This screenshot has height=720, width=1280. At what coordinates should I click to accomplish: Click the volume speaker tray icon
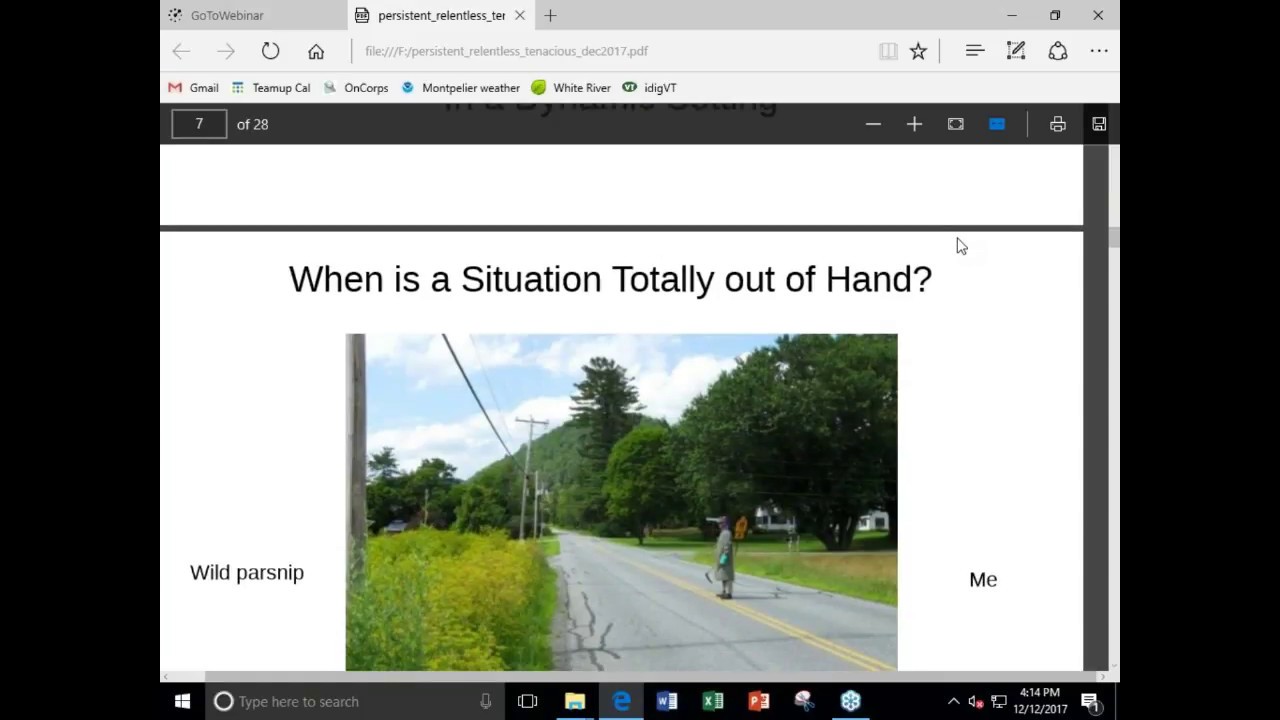976,701
